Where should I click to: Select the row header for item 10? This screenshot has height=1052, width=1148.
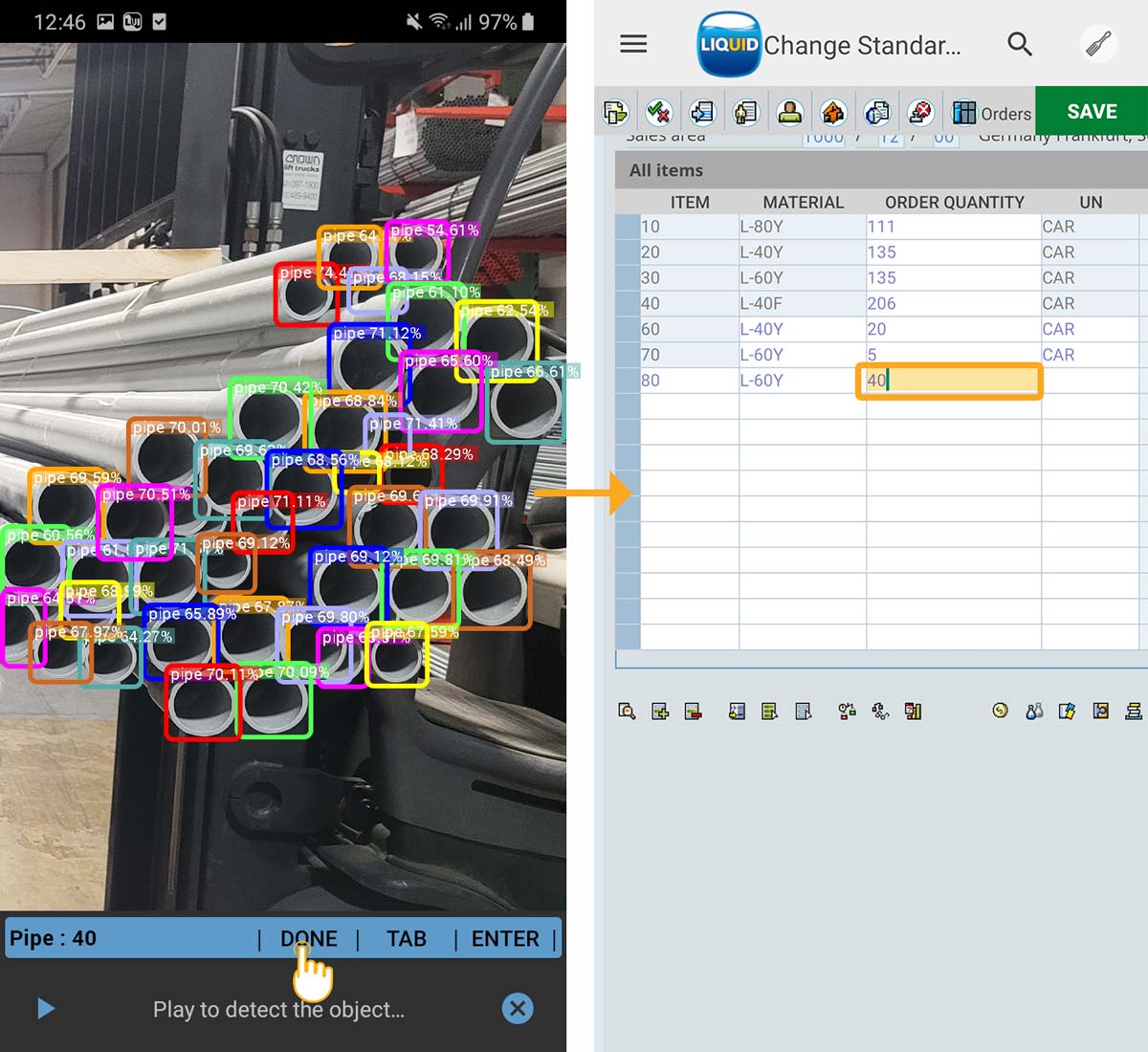pyautogui.click(x=628, y=227)
